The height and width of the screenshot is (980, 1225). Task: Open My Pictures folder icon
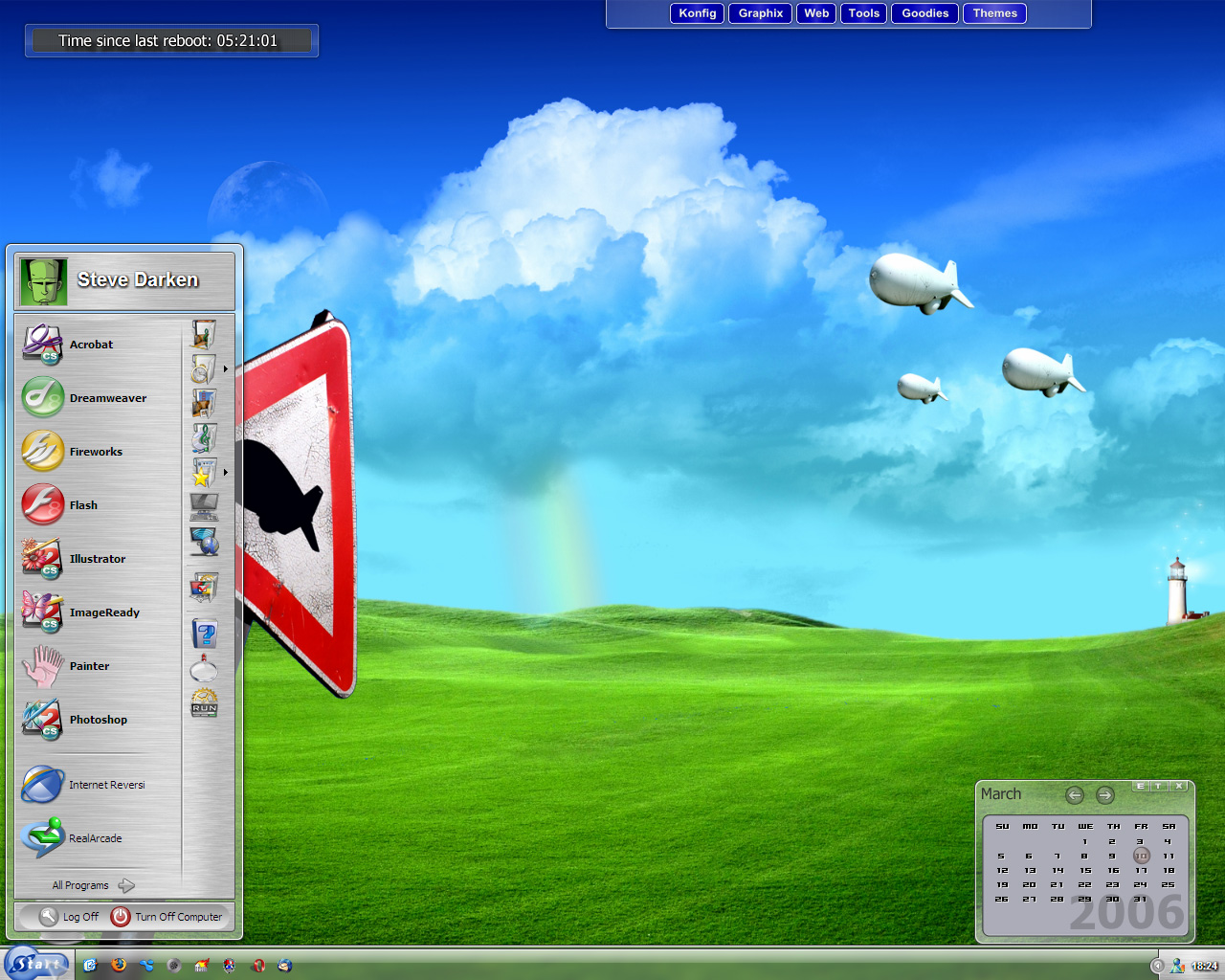204,403
